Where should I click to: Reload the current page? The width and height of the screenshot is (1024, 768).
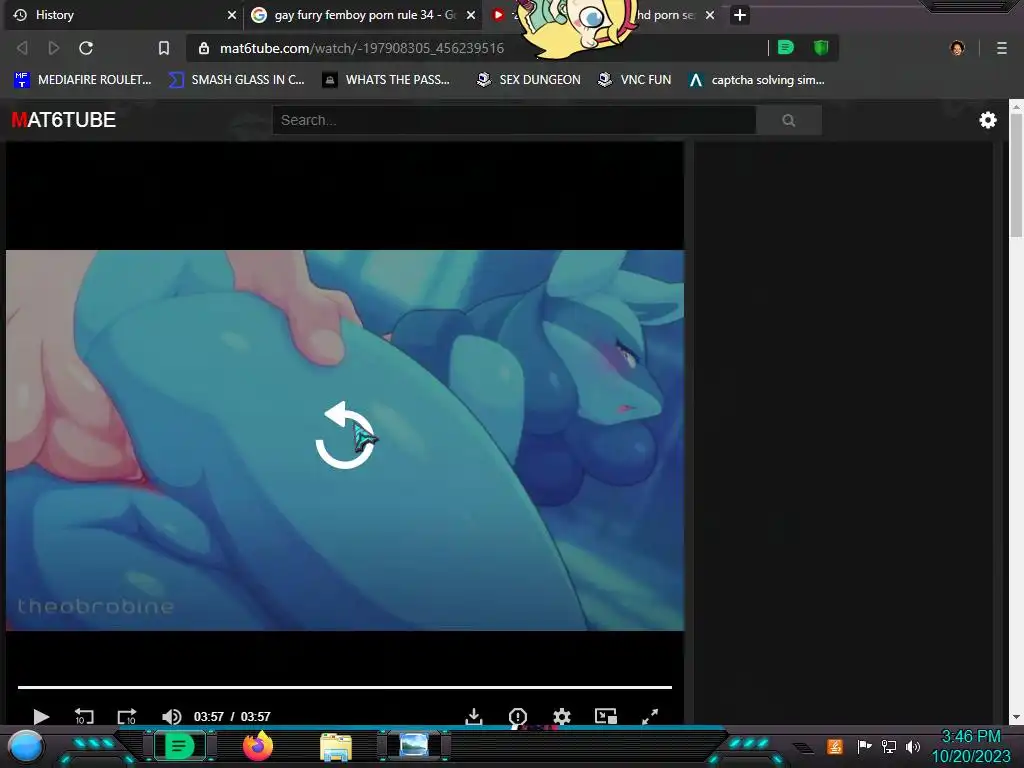(x=86, y=48)
